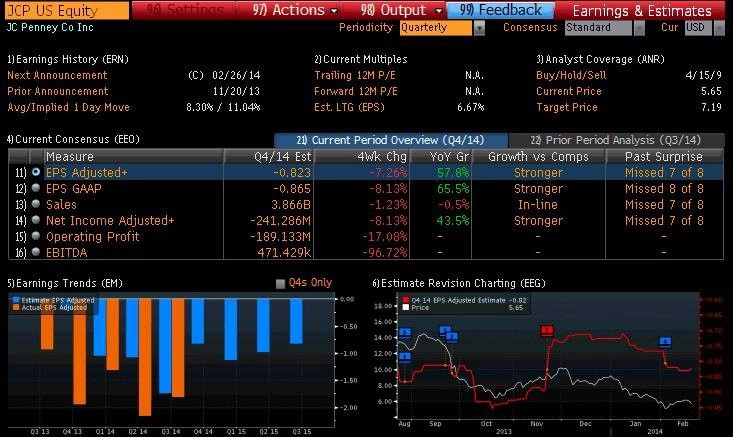Click the Missed 8 of 8 cell

(x=664, y=188)
